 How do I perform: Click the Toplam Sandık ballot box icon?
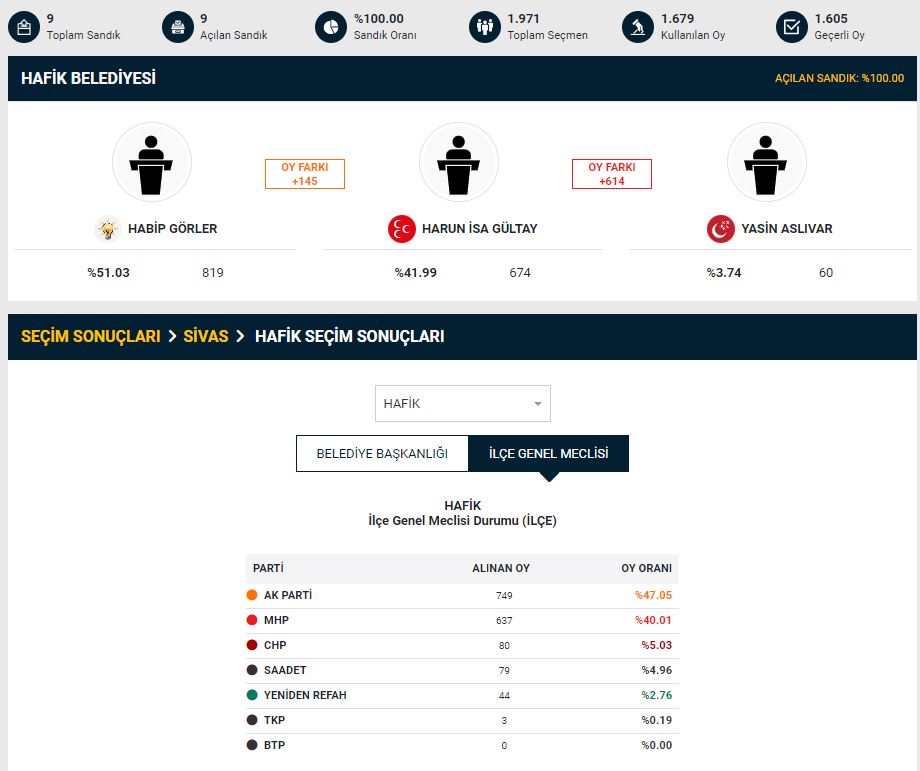click(x=22, y=28)
